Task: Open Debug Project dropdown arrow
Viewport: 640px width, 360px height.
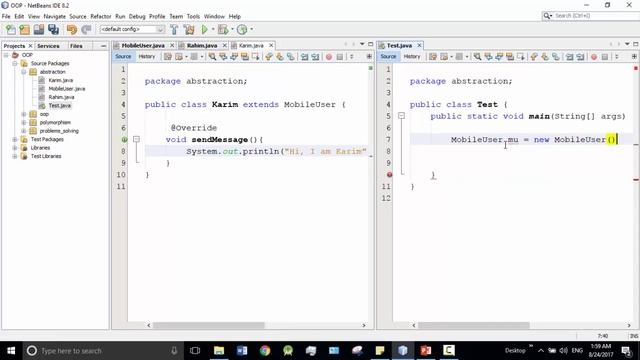Action: tap(232, 29)
